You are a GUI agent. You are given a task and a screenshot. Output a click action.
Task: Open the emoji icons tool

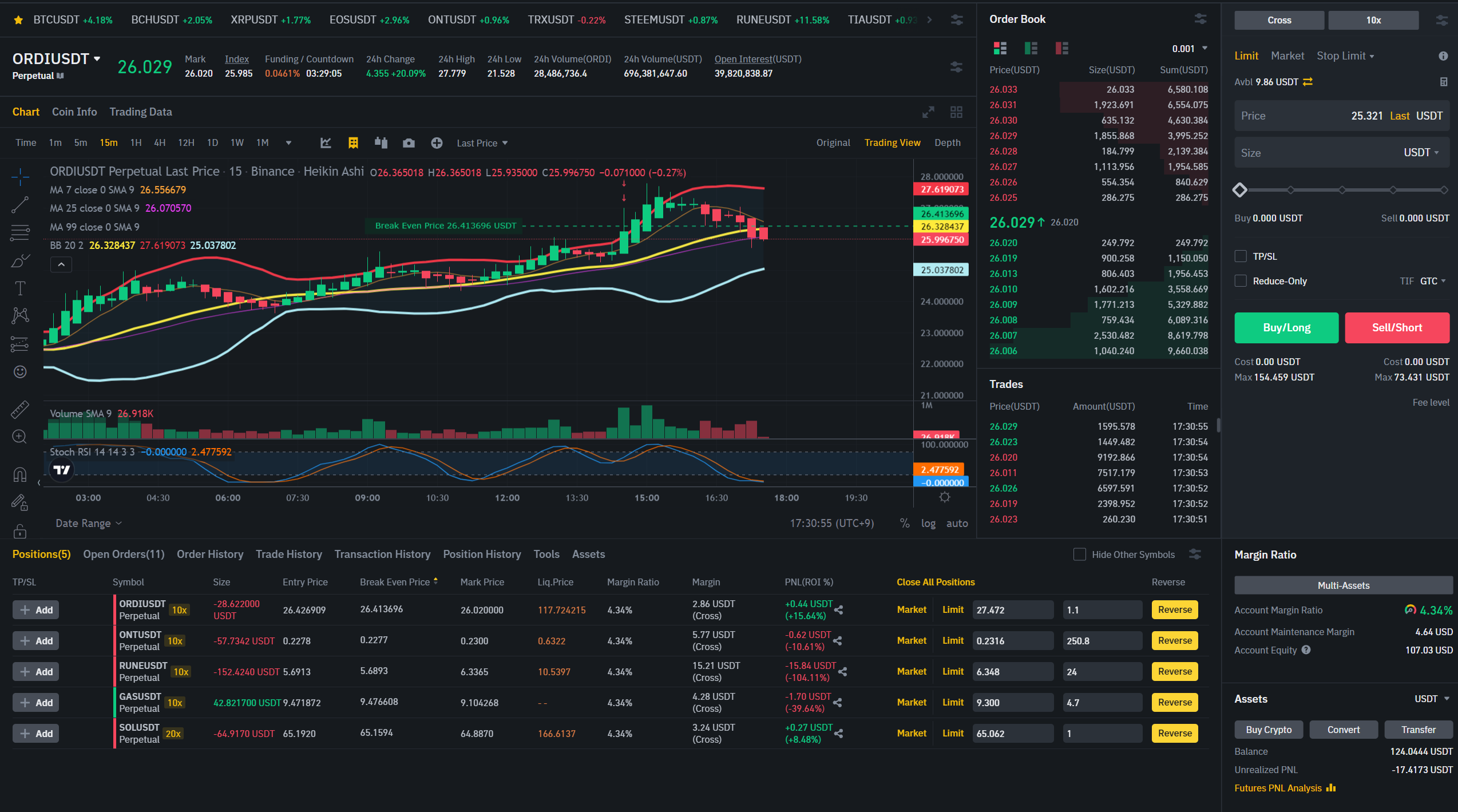pos(20,372)
